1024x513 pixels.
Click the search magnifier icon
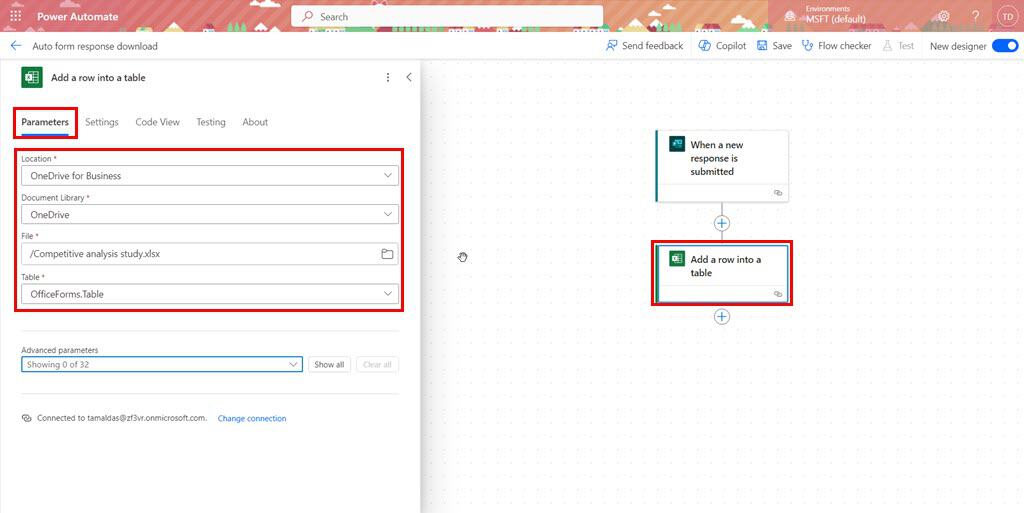(307, 16)
